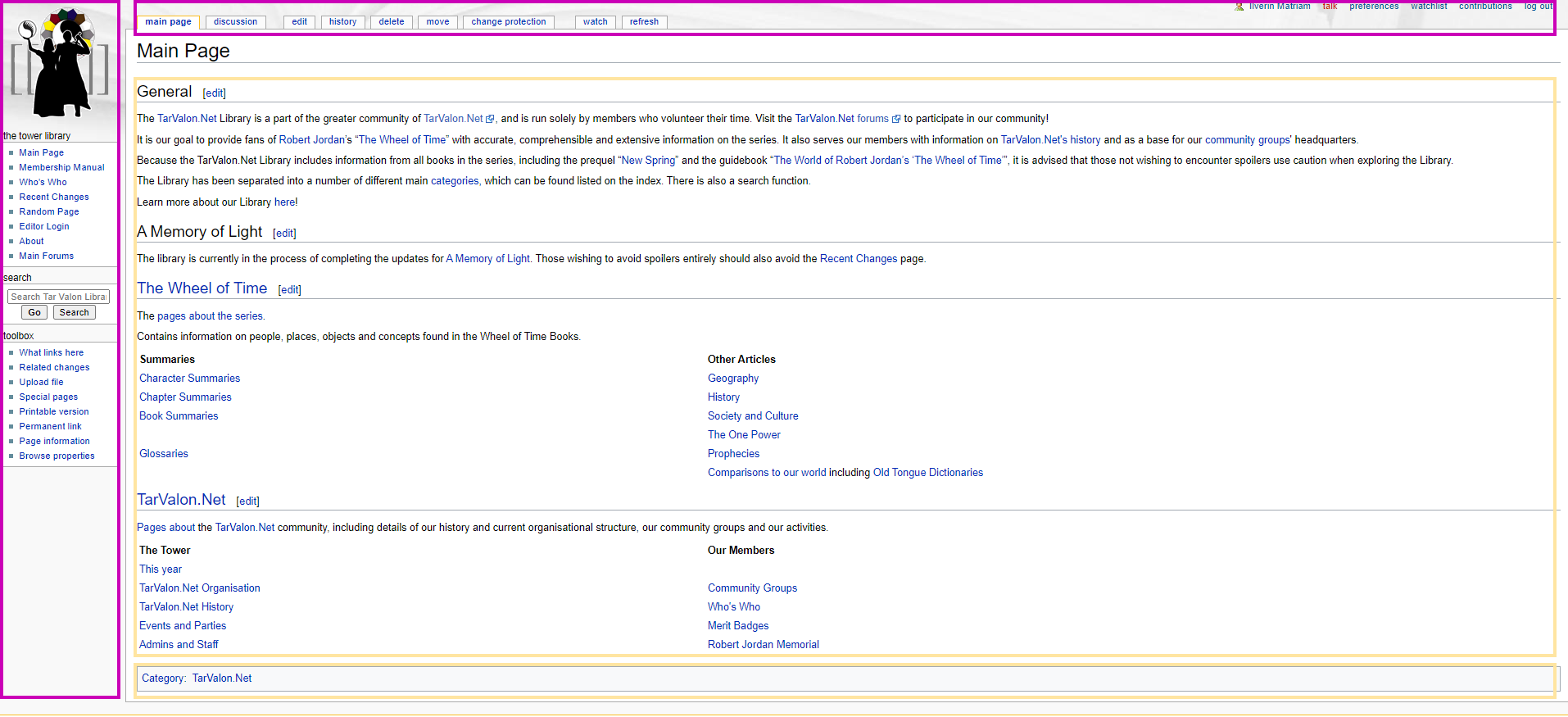
Task: Click external link icon after TarValon.Net
Action: pos(490,119)
